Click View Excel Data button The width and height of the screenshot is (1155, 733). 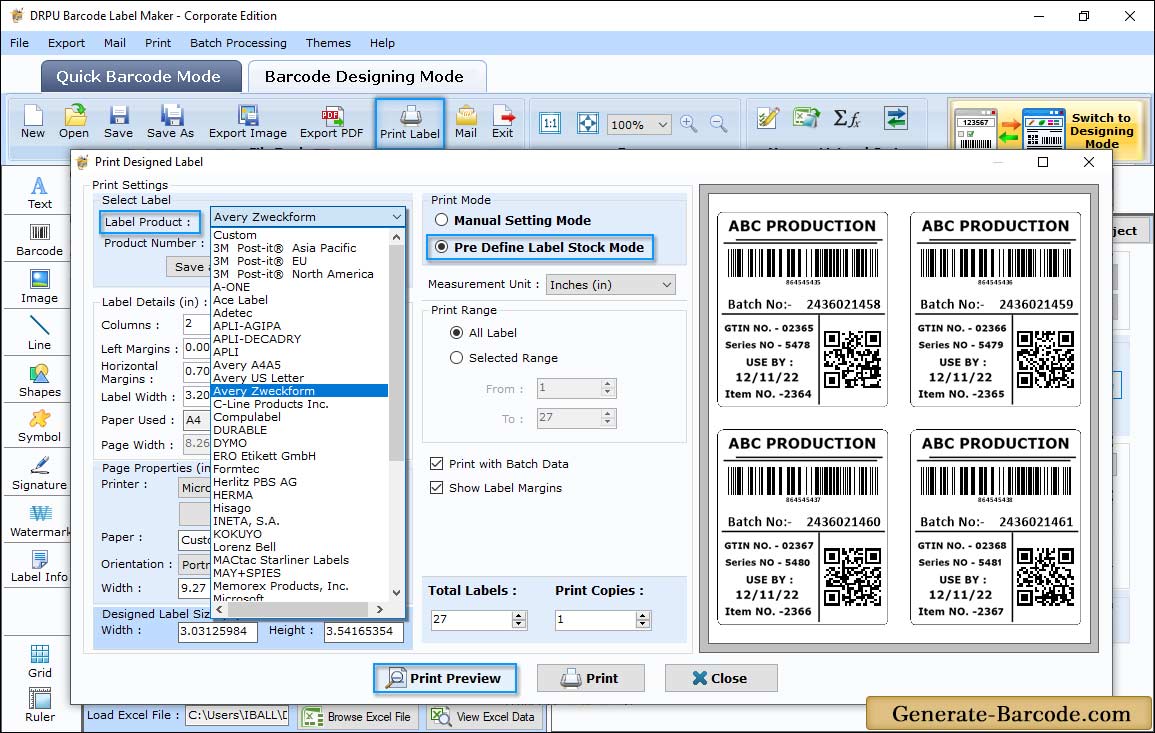(x=485, y=717)
